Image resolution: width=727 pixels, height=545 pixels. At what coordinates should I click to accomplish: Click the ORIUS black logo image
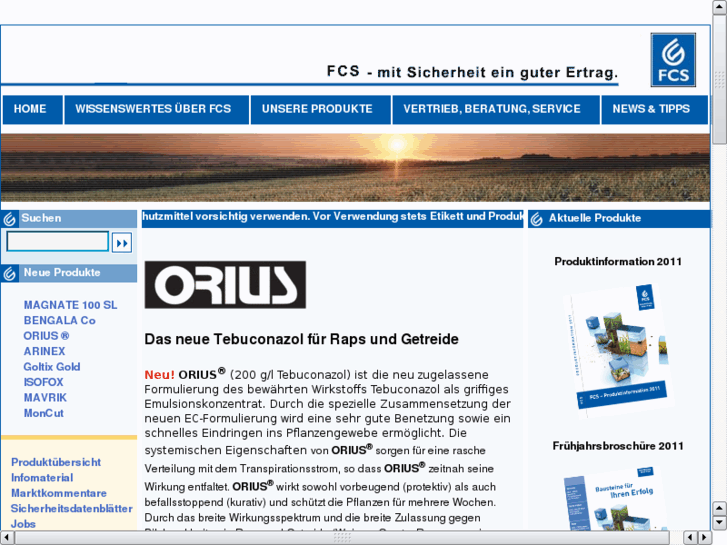point(225,285)
